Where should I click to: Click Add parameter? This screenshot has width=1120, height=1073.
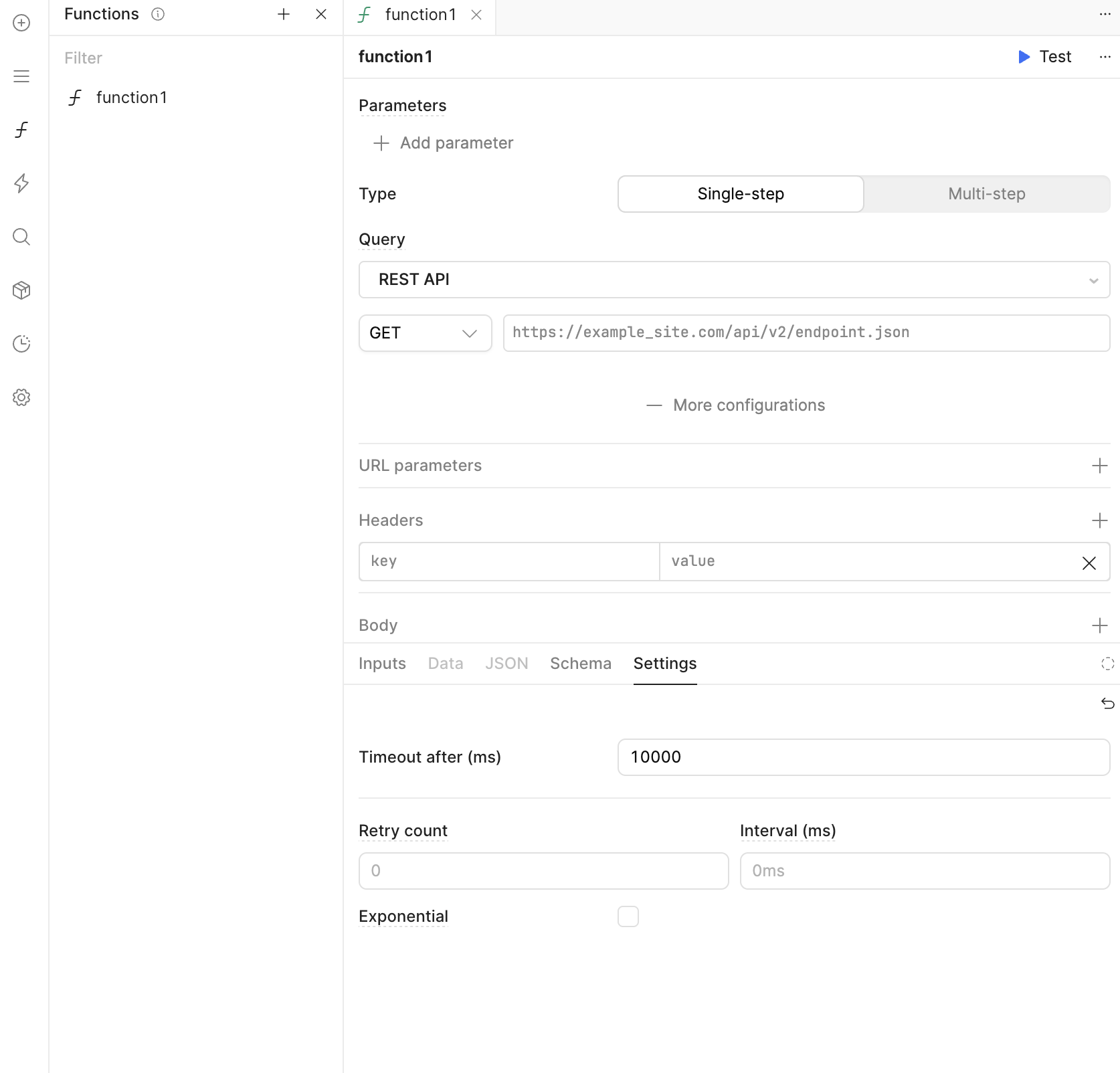444,143
